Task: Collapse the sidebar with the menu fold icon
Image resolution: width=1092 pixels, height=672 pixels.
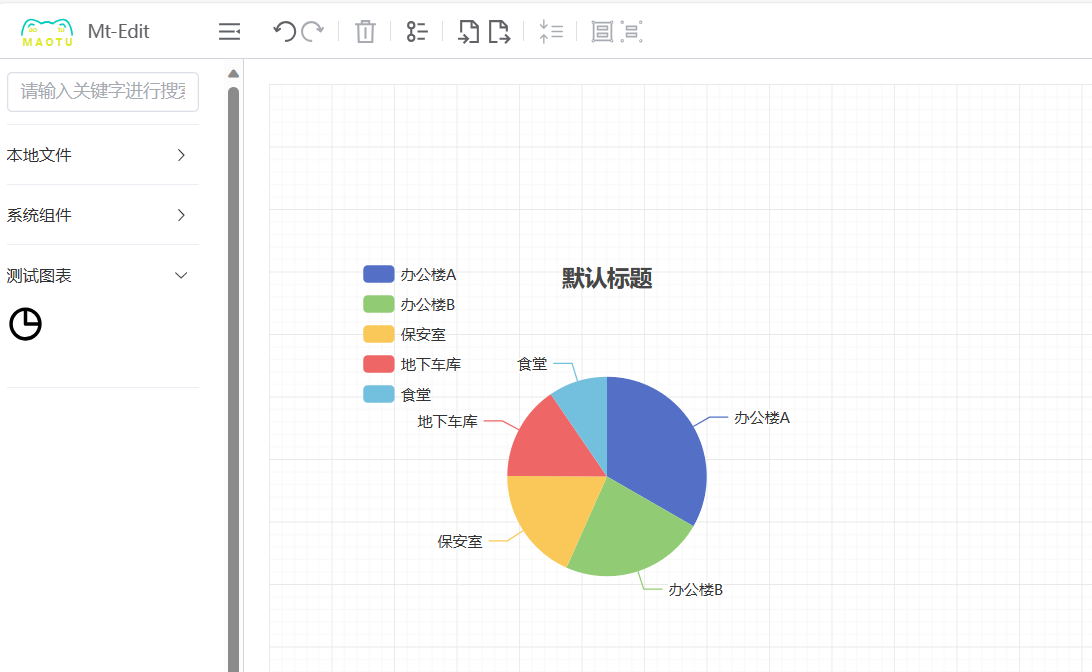Action: 229,32
